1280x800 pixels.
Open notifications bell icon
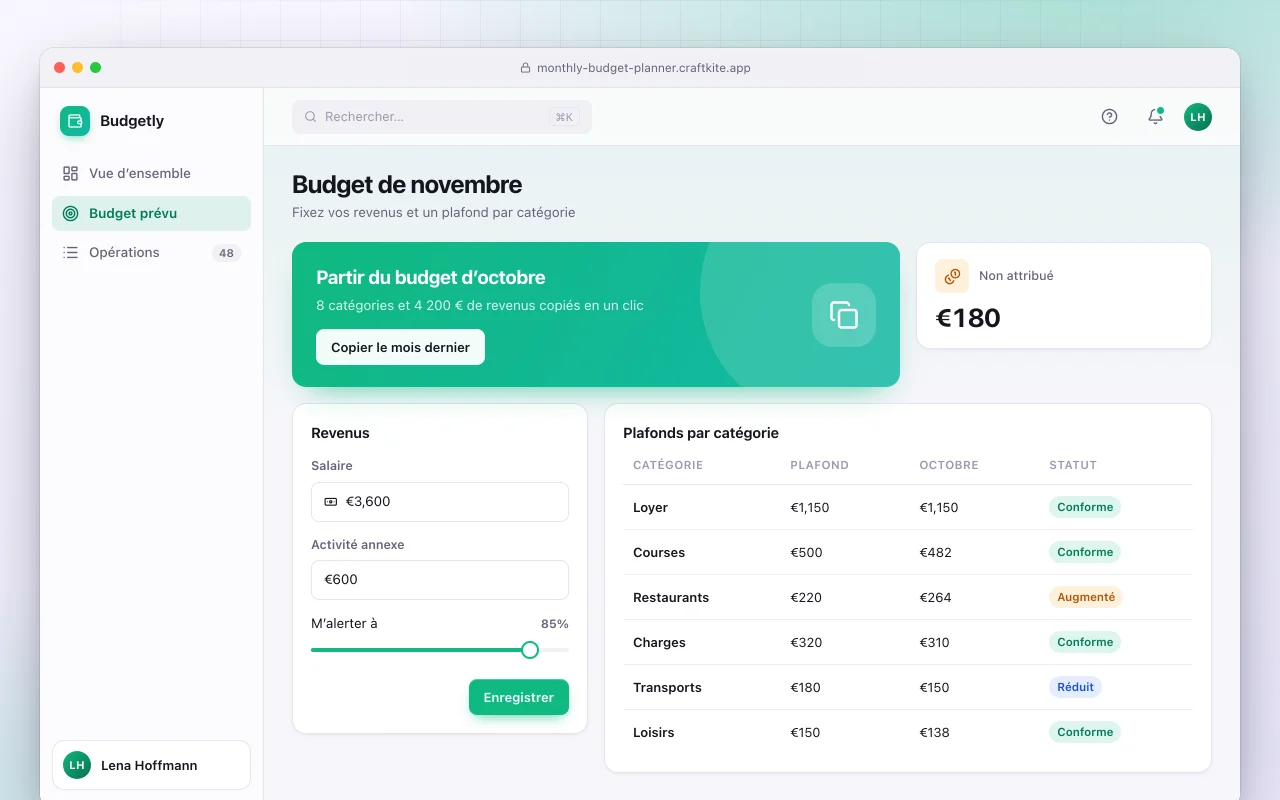(x=1155, y=116)
